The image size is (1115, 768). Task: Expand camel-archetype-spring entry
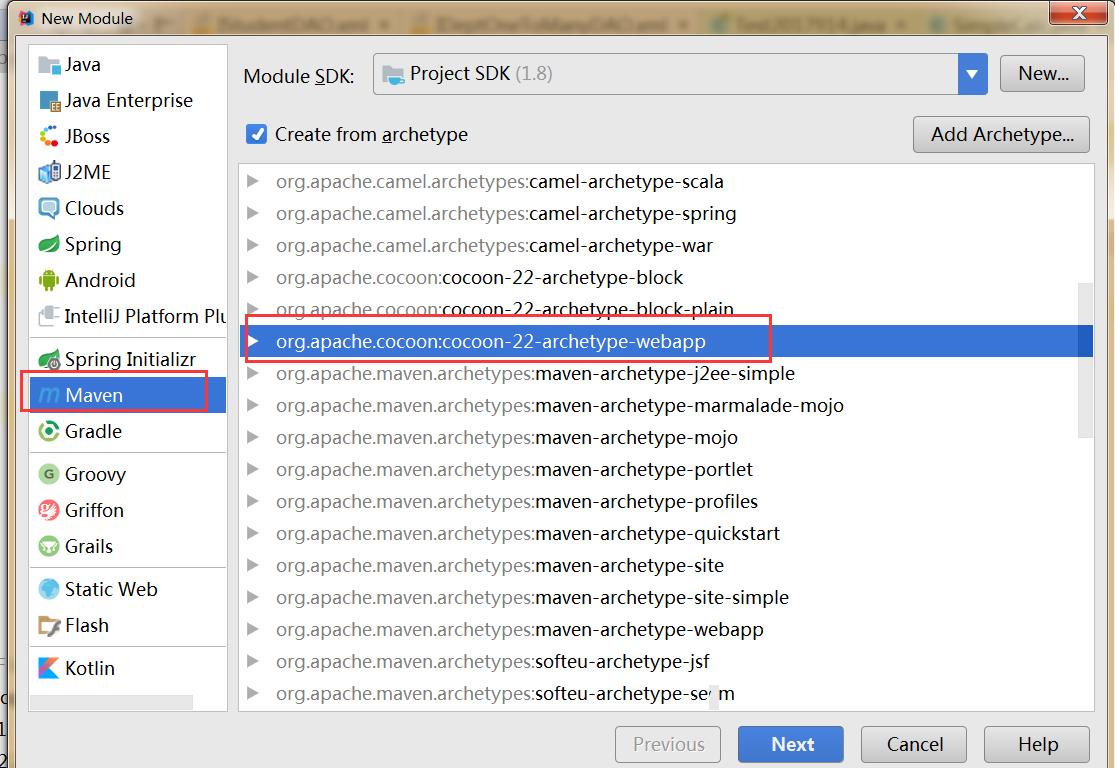(x=252, y=213)
